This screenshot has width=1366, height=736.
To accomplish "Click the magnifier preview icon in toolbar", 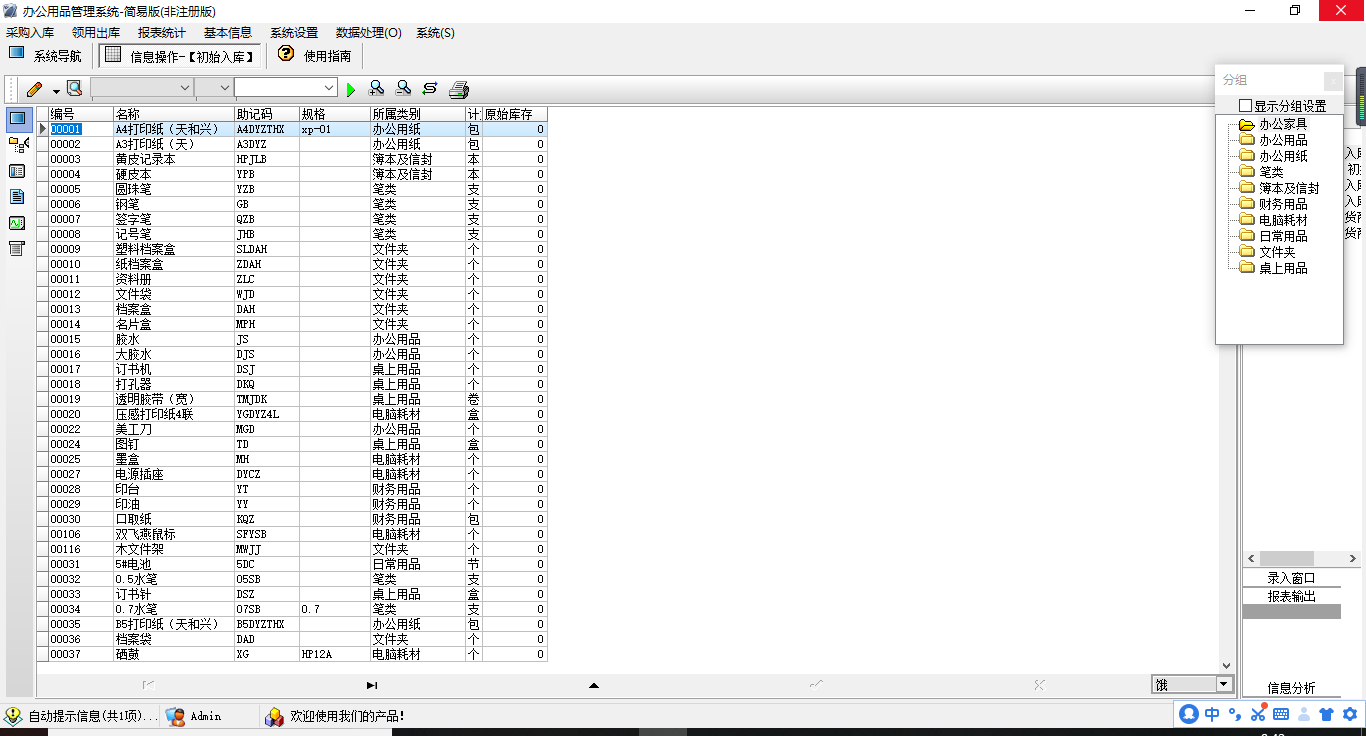I will point(74,89).
